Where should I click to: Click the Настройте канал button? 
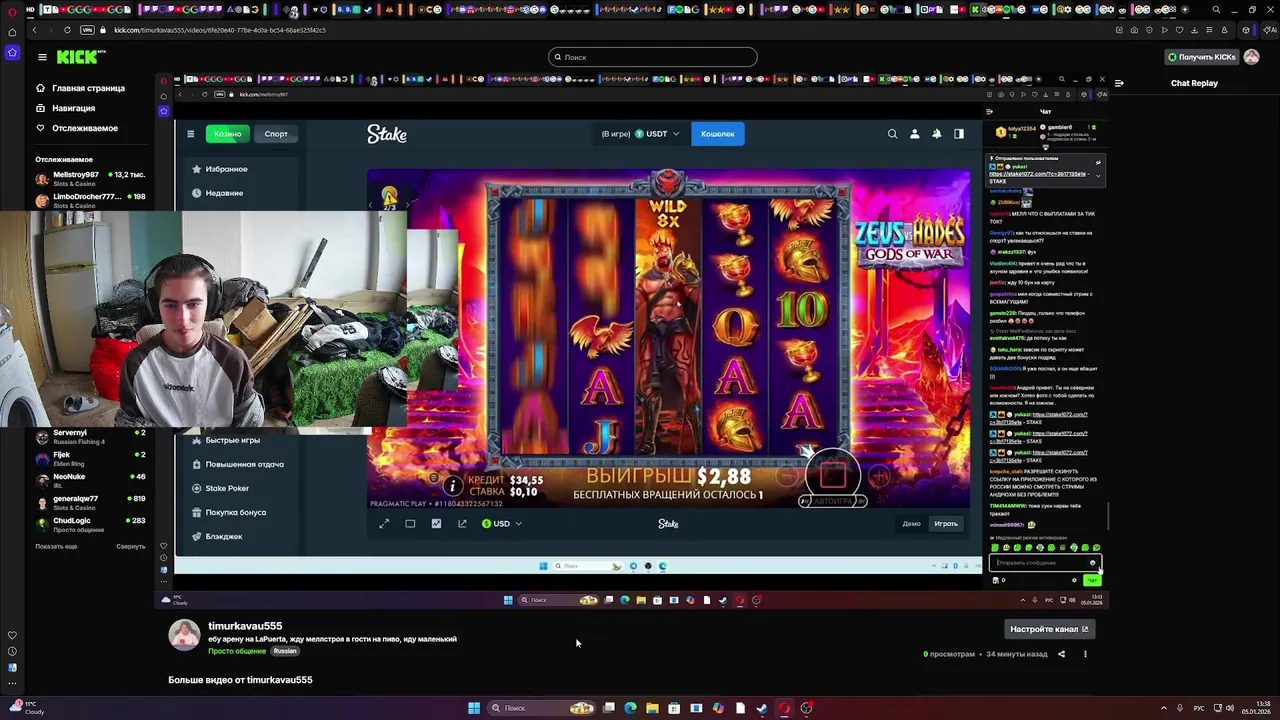click(1049, 629)
